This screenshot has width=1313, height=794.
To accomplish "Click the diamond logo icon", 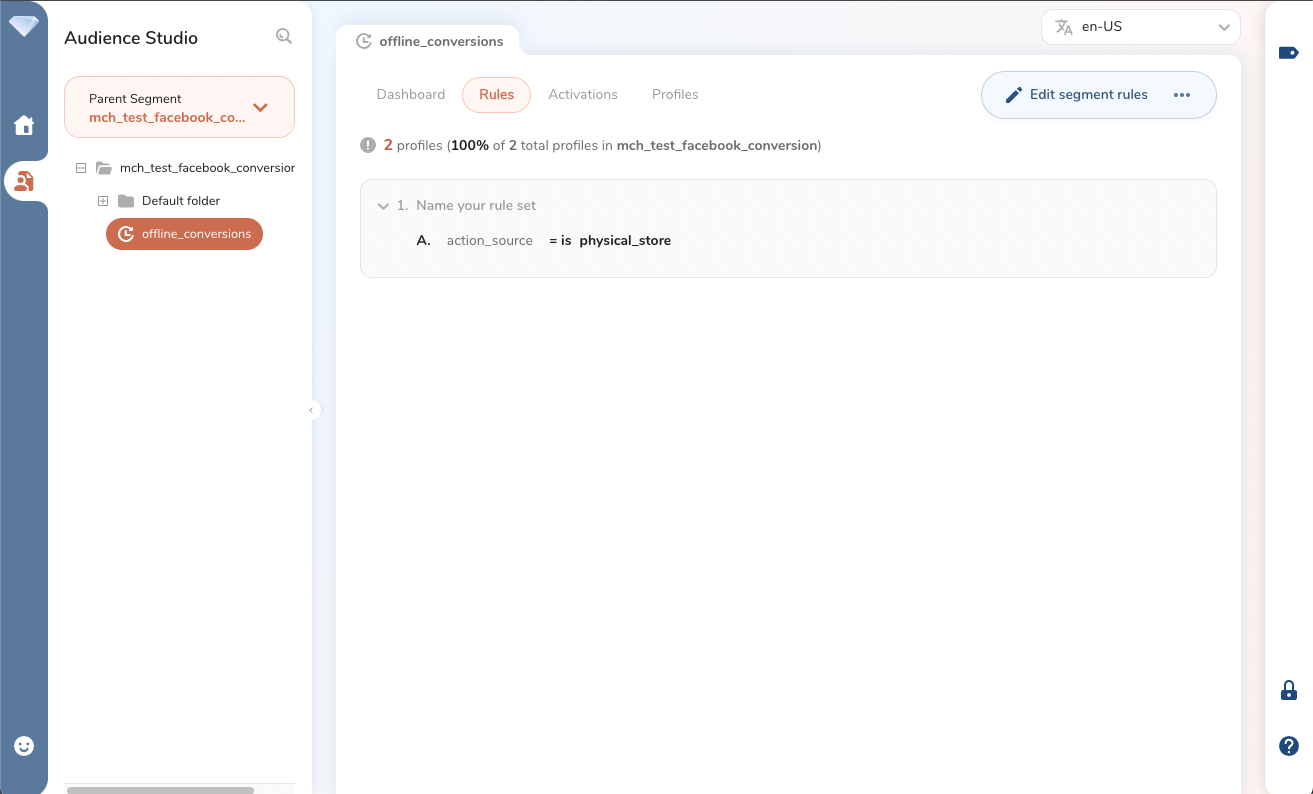I will [24, 26].
